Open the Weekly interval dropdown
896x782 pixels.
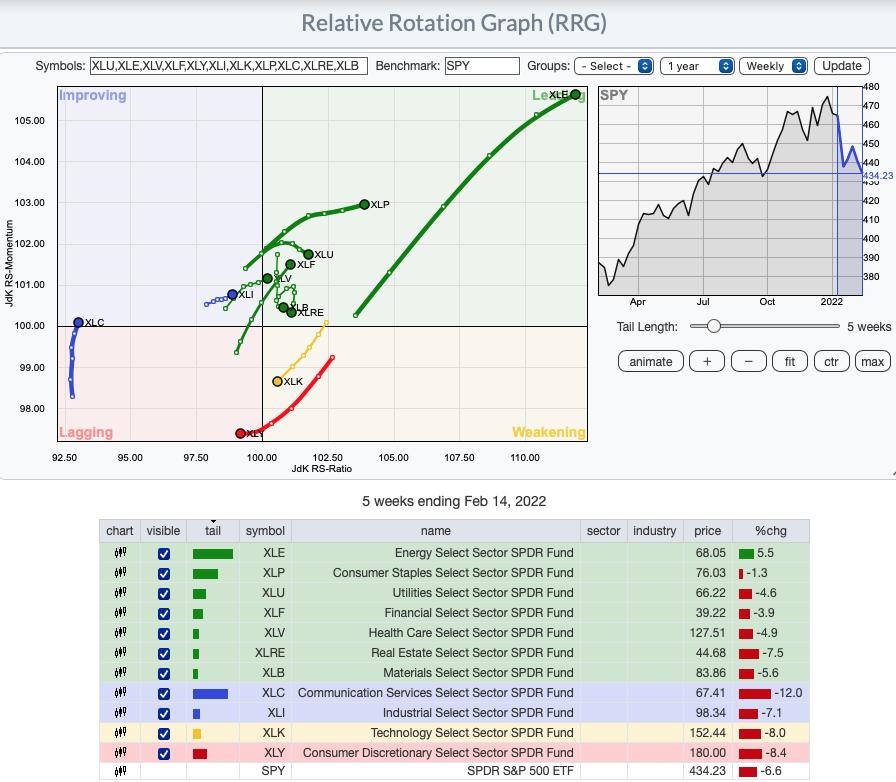coord(773,66)
